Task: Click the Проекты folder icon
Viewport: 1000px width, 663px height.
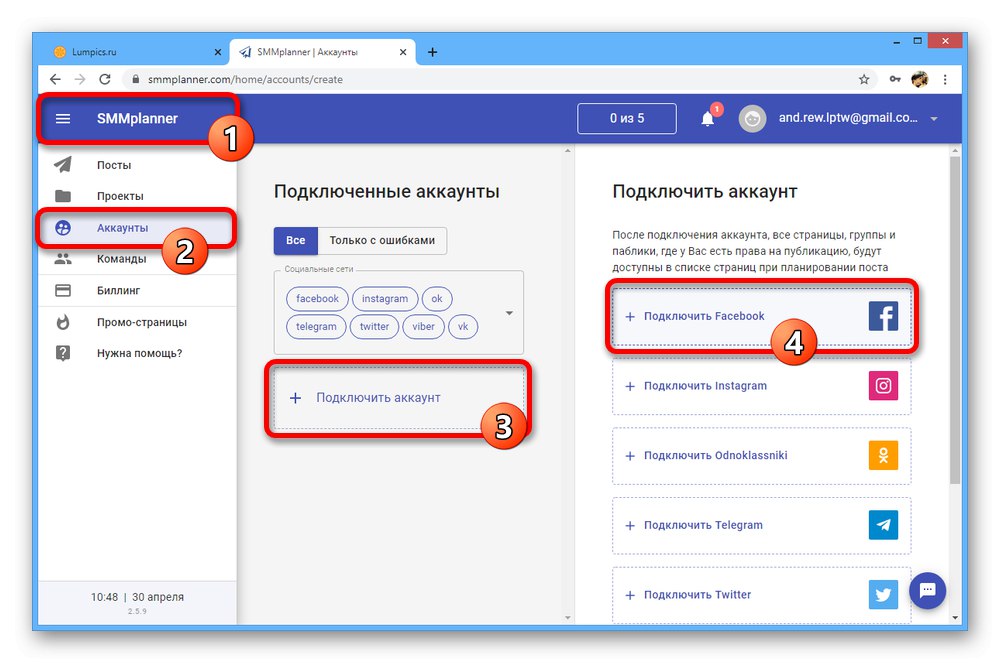Action: 62,196
